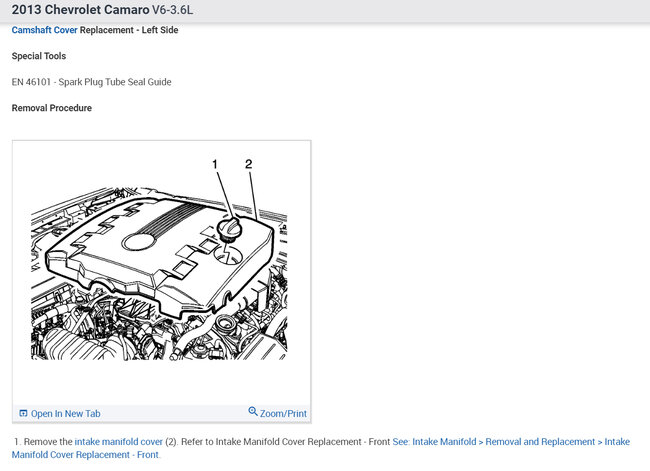Click the Open In New Tab link
The height and width of the screenshot is (471, 650).
click(65, 414)
